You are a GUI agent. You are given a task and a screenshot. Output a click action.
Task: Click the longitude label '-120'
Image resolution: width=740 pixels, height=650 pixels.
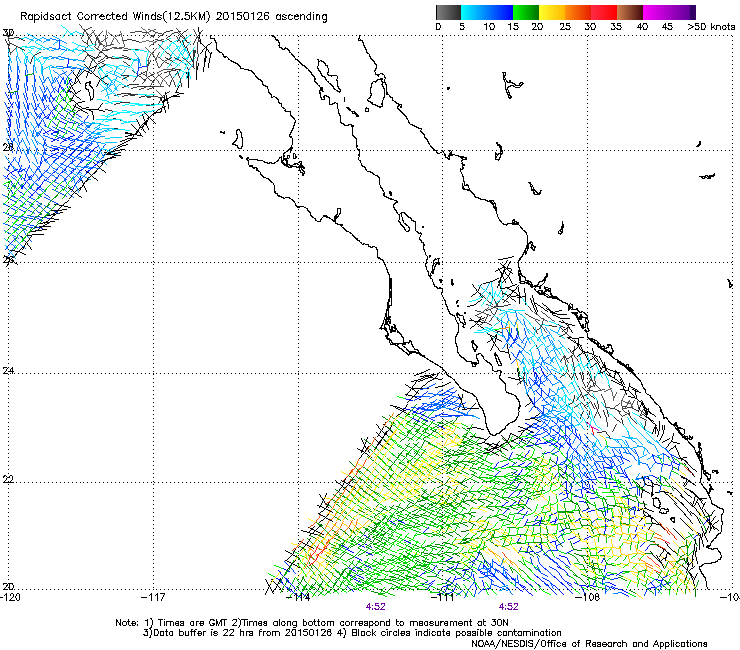point(10,597)
